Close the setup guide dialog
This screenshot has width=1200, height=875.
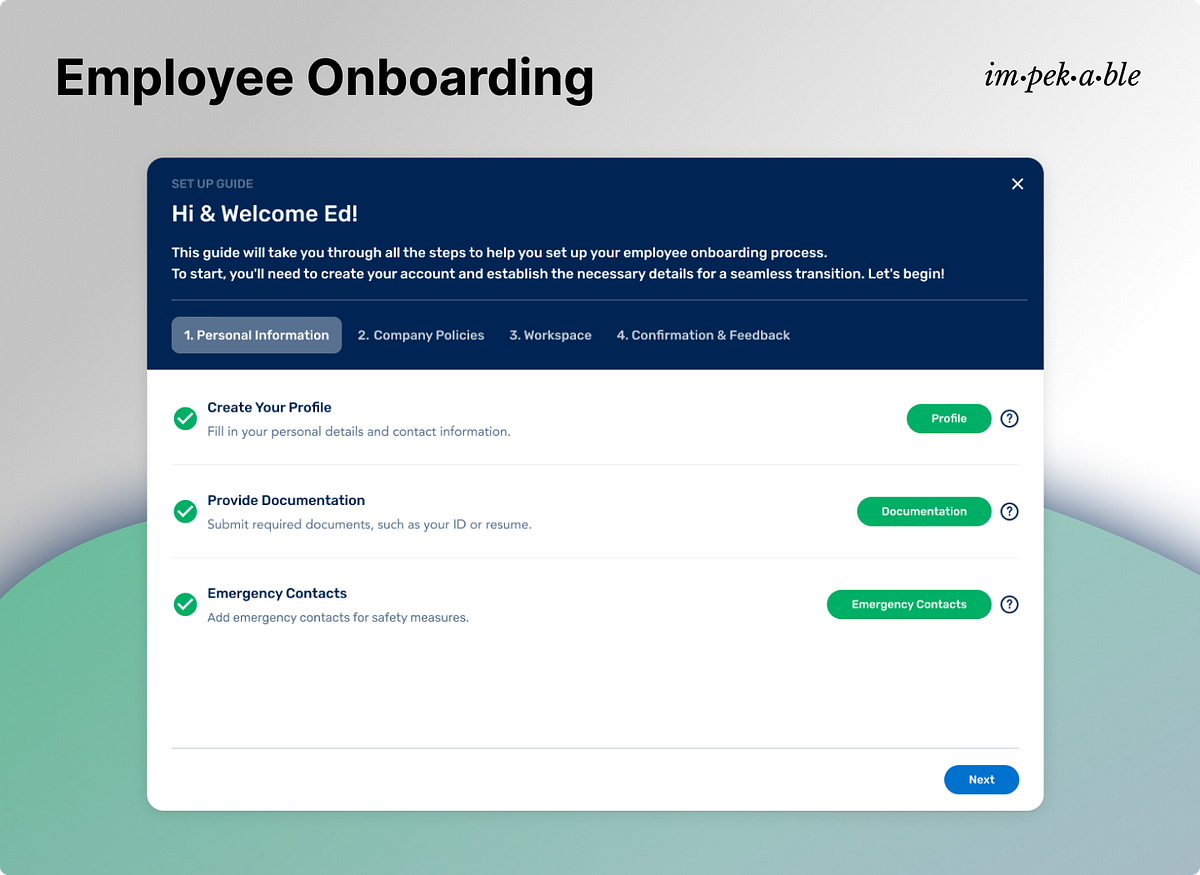[1017, 184]
